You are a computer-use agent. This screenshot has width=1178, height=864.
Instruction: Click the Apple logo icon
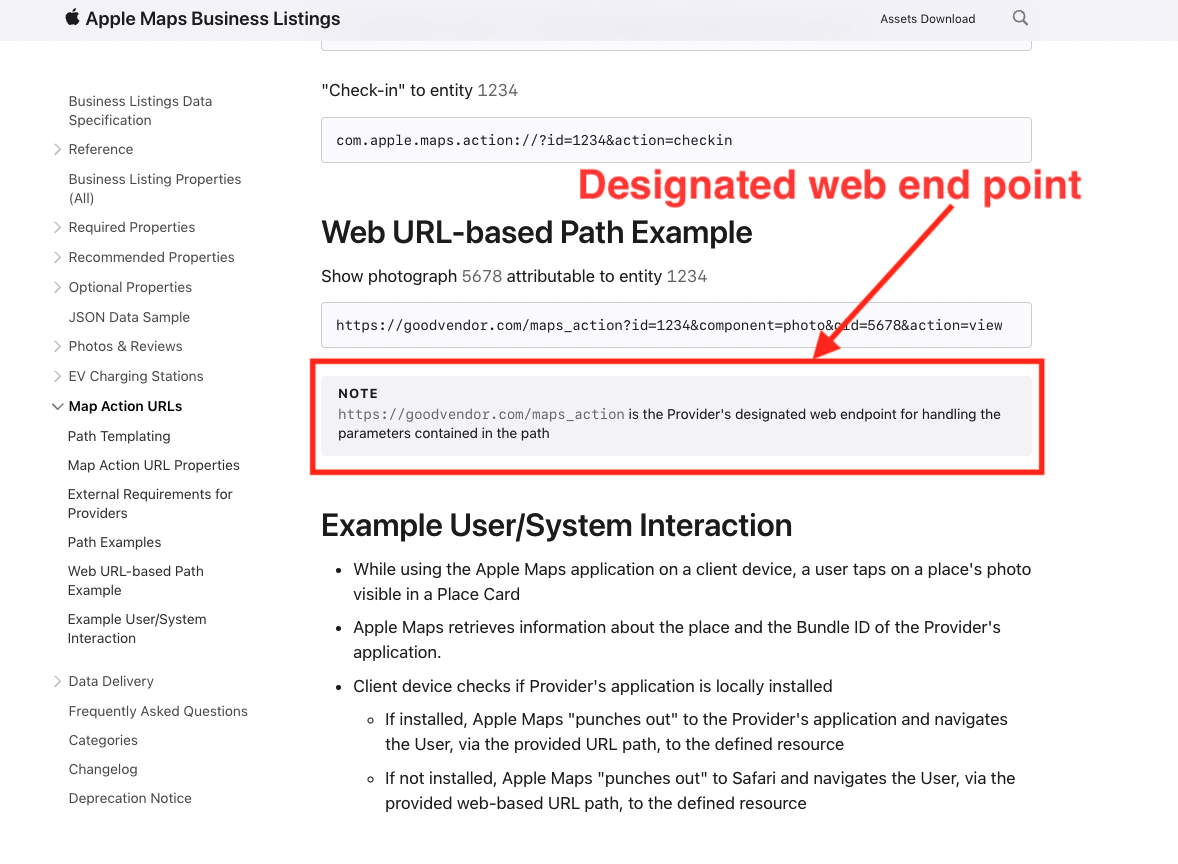pos(72,18)
